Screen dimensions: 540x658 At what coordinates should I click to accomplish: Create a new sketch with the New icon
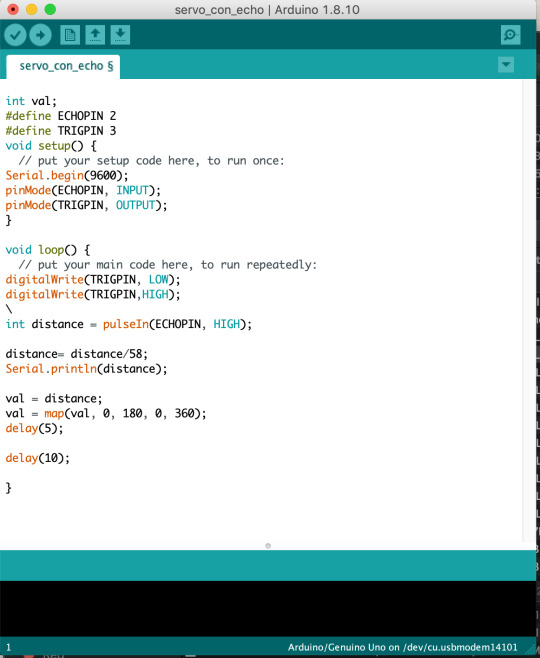pyautogui.click(x=70, y=35)
